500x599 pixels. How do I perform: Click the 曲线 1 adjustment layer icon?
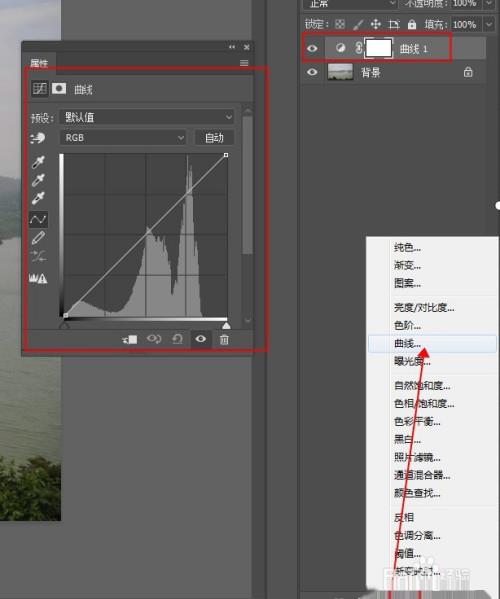click(x=340, y=48)
